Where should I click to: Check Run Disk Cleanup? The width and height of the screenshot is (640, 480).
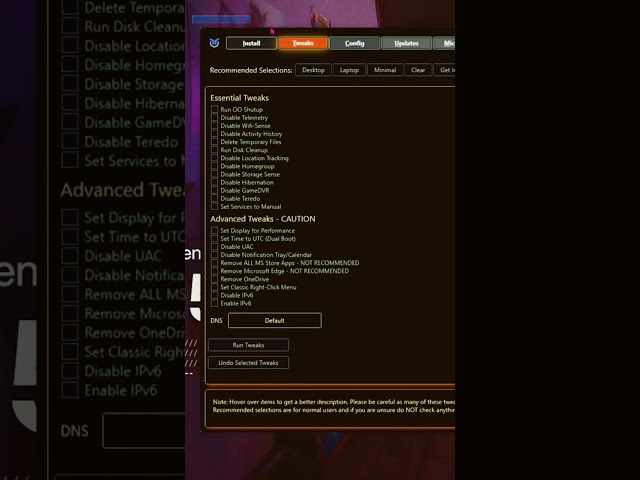click(x=214, y=150)
